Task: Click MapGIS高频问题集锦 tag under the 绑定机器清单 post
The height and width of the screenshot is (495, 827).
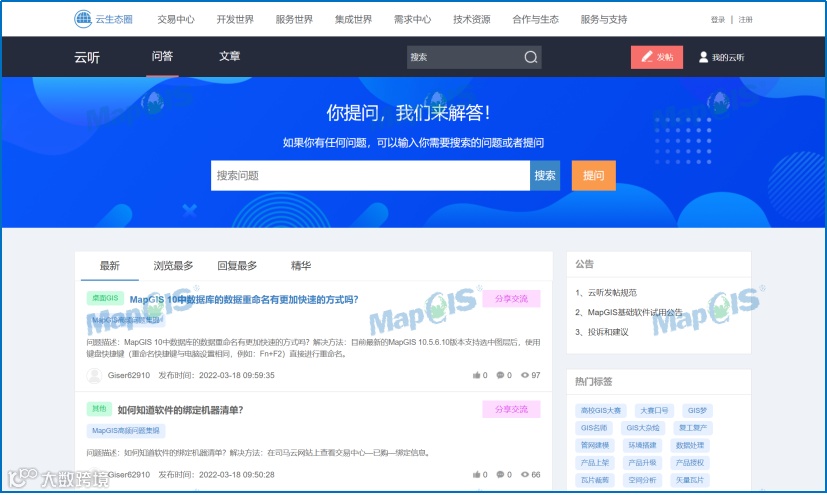Action: pos(126,431)
